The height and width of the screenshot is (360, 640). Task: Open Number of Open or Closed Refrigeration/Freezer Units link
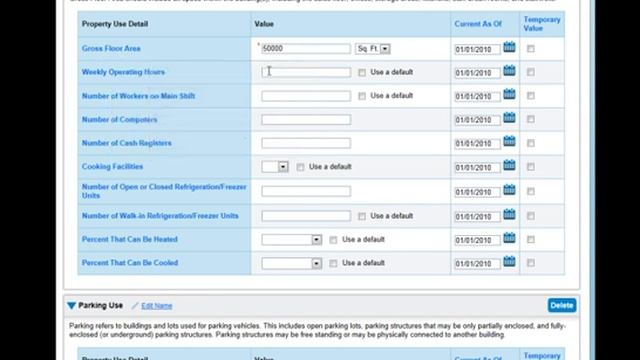(164, 191)
